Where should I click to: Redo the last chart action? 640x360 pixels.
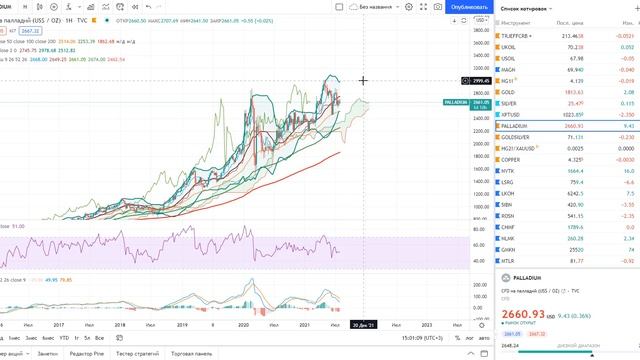tap(159, 7)
